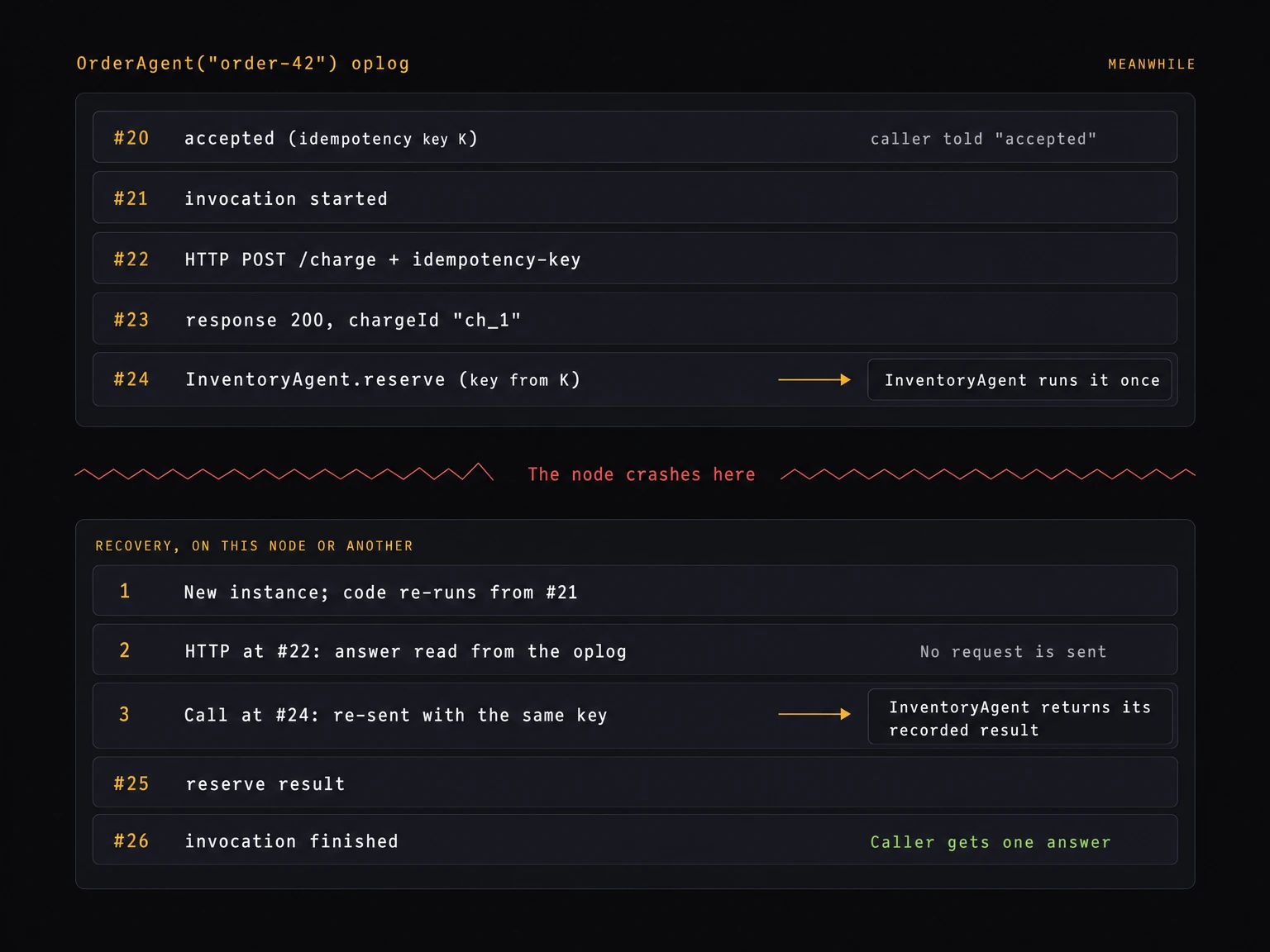Select the text 'accepted (idempotency key K)'
1270x952 pixels.
(x=331, y=139)
